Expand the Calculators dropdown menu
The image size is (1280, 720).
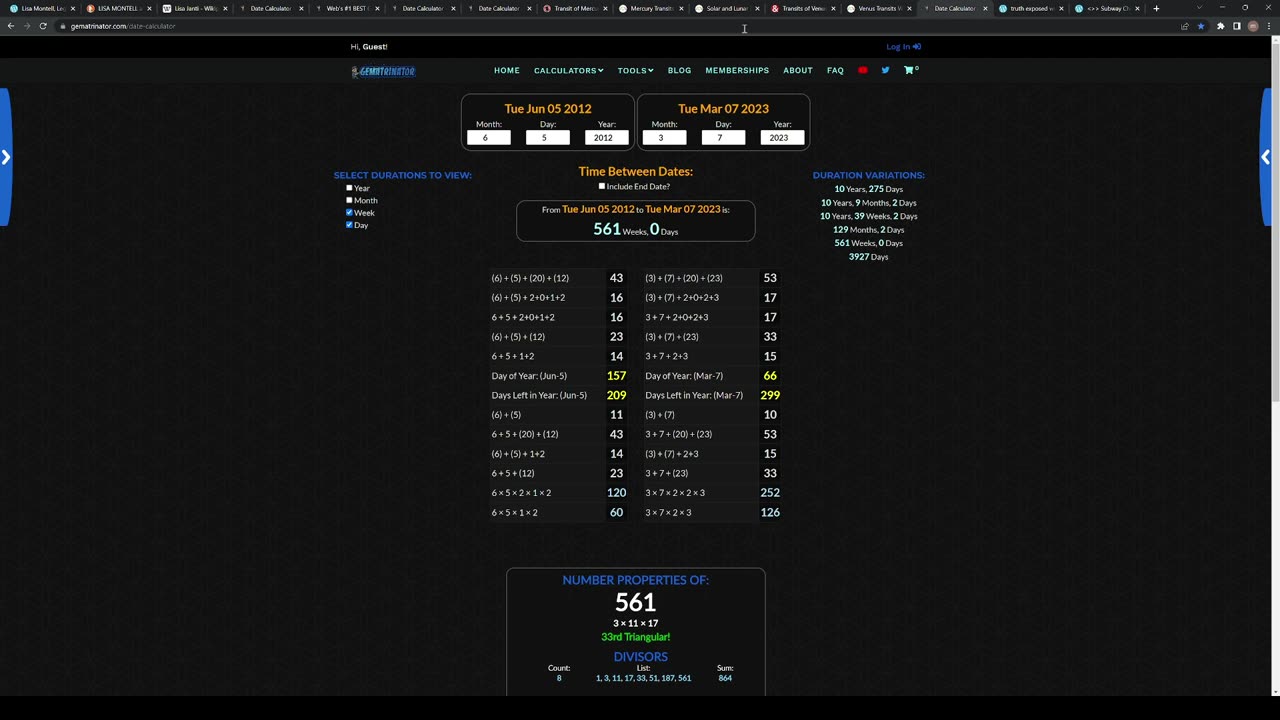point(568,70)
